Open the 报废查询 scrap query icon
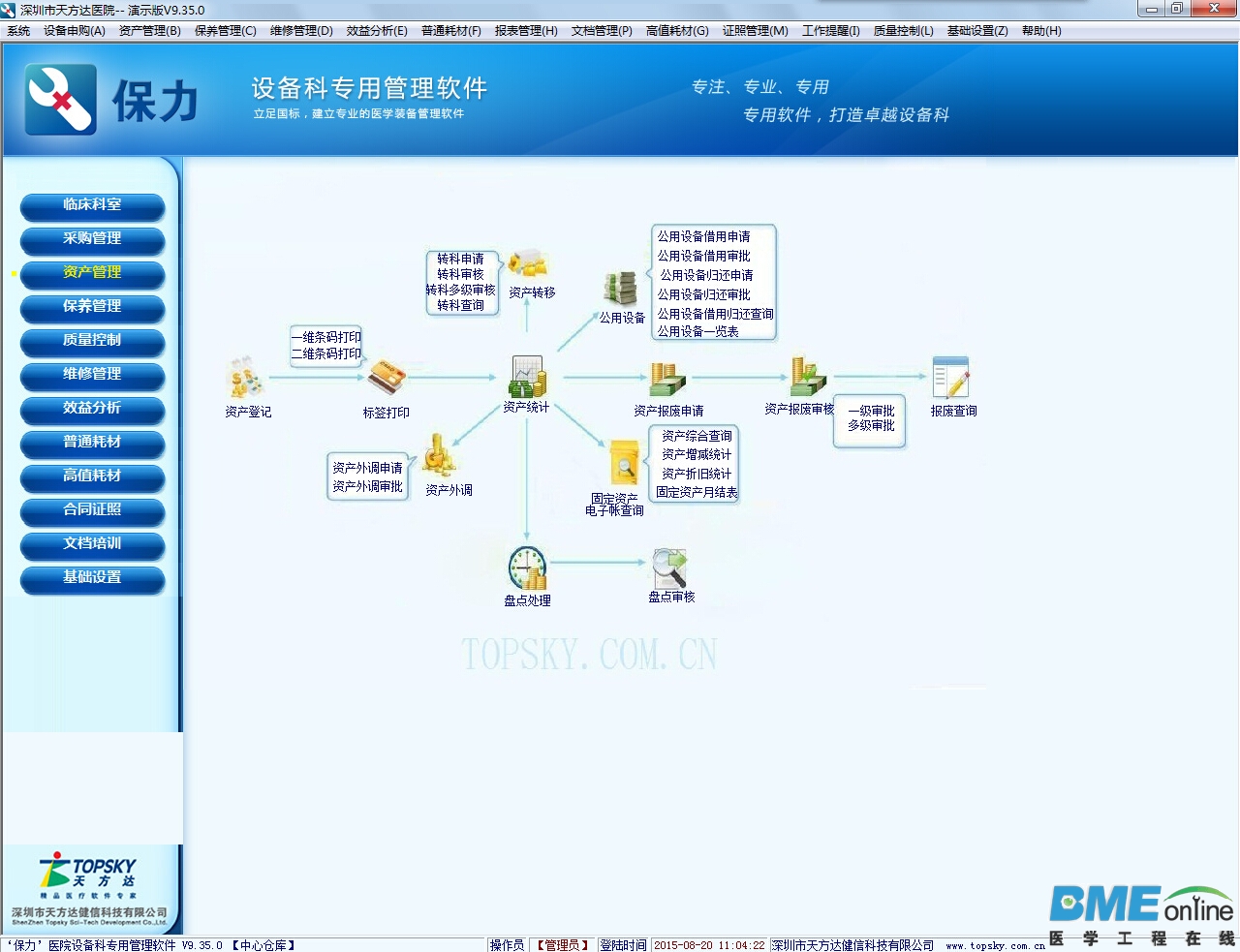 (x=952, y=378)
